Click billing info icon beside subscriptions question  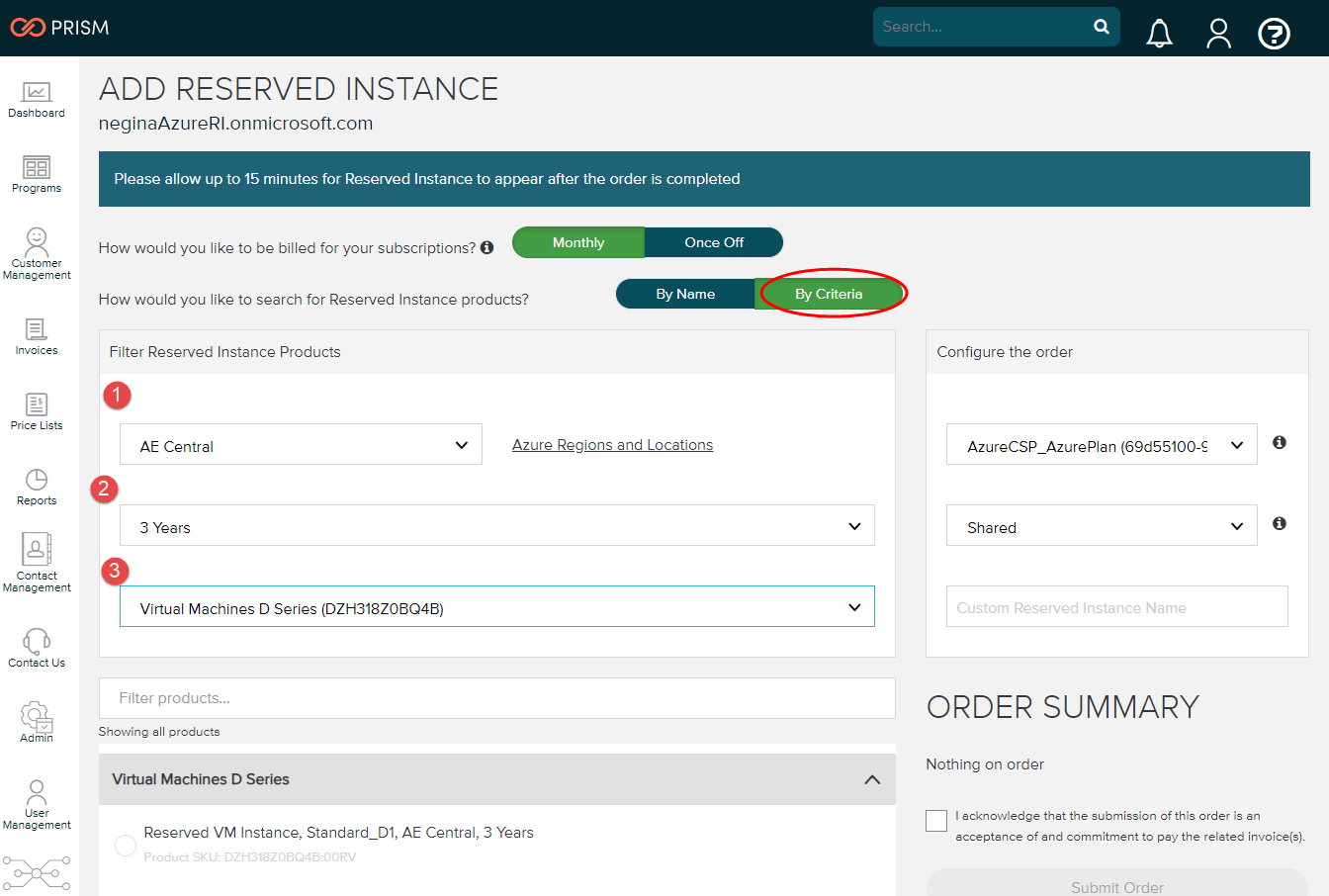[x=487, y=248]
